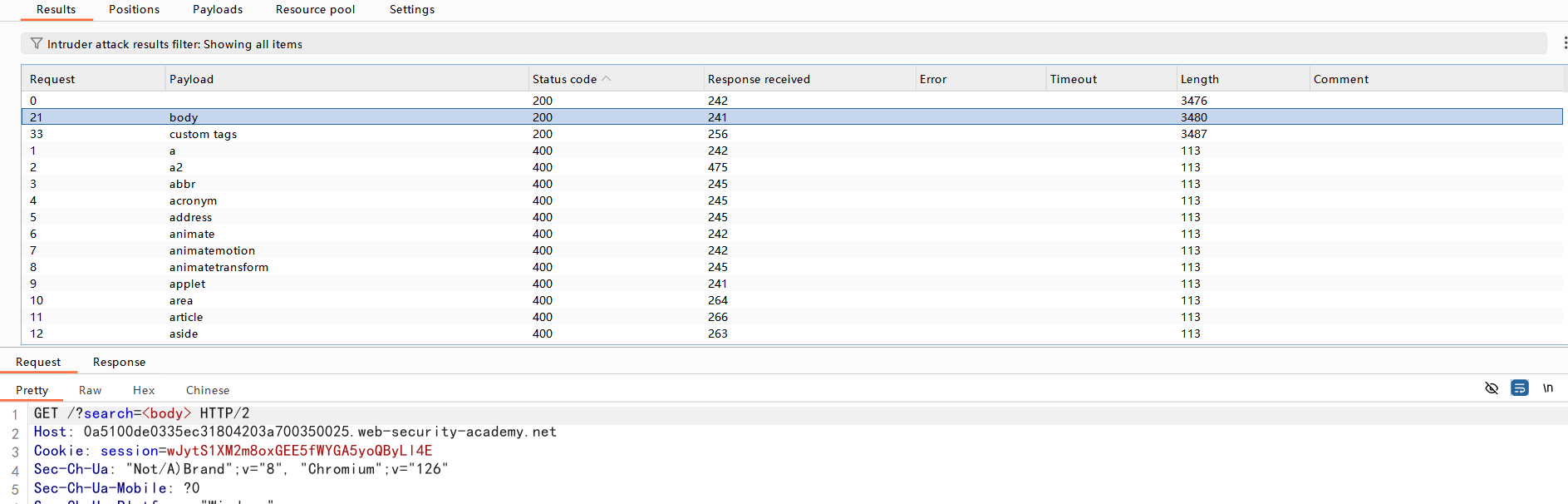The image size is (1568, 504).
Task: Go to the Settings tab
Action: click(x=411, y=9)
